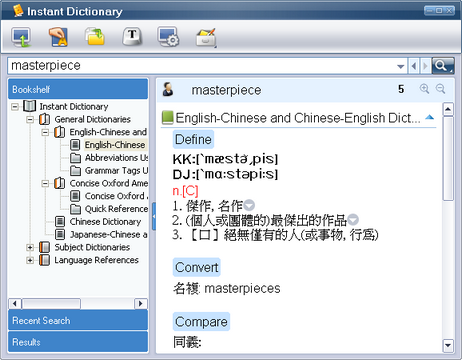Click the bookshelf horizontal scrollbar thumb

tap(51, 303)
